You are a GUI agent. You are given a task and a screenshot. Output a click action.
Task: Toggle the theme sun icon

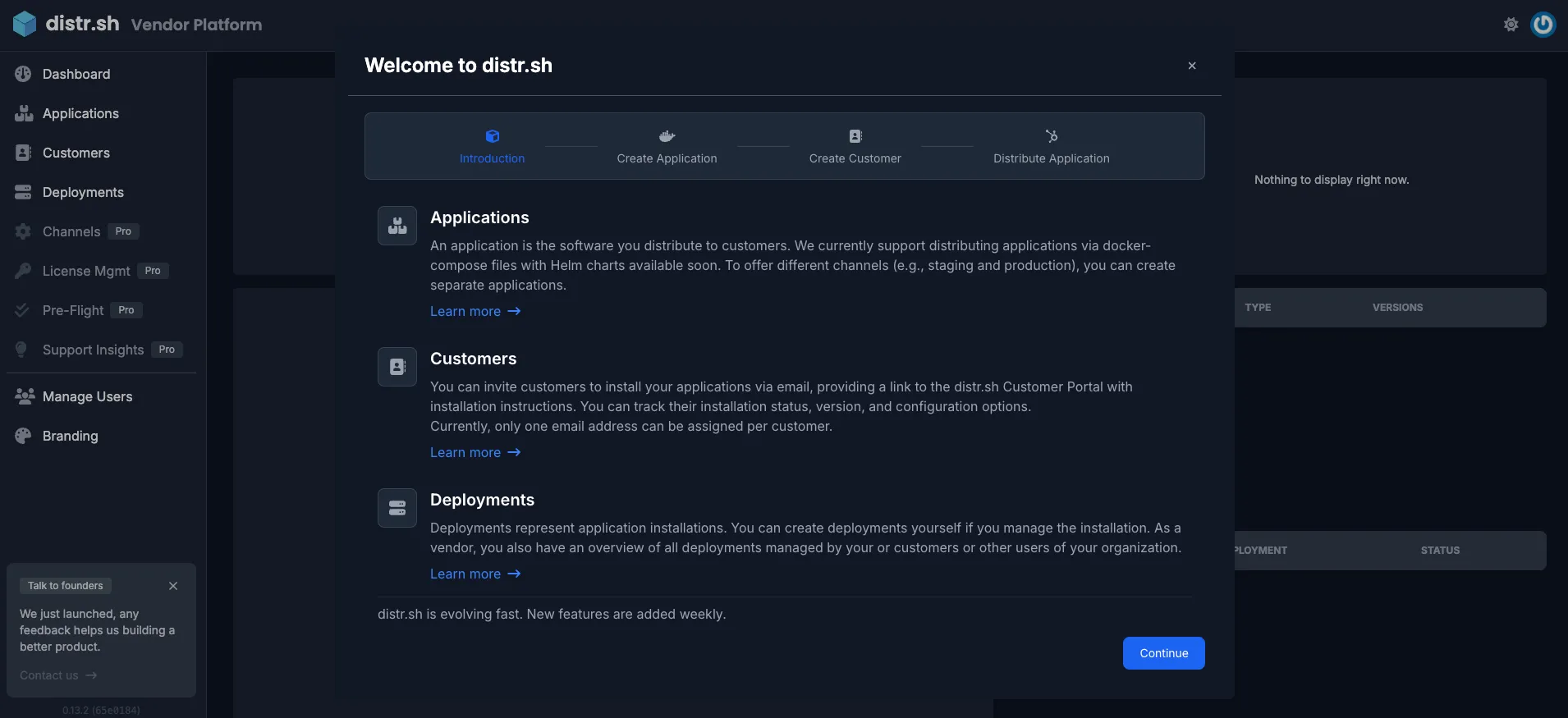click(1511, 25)
